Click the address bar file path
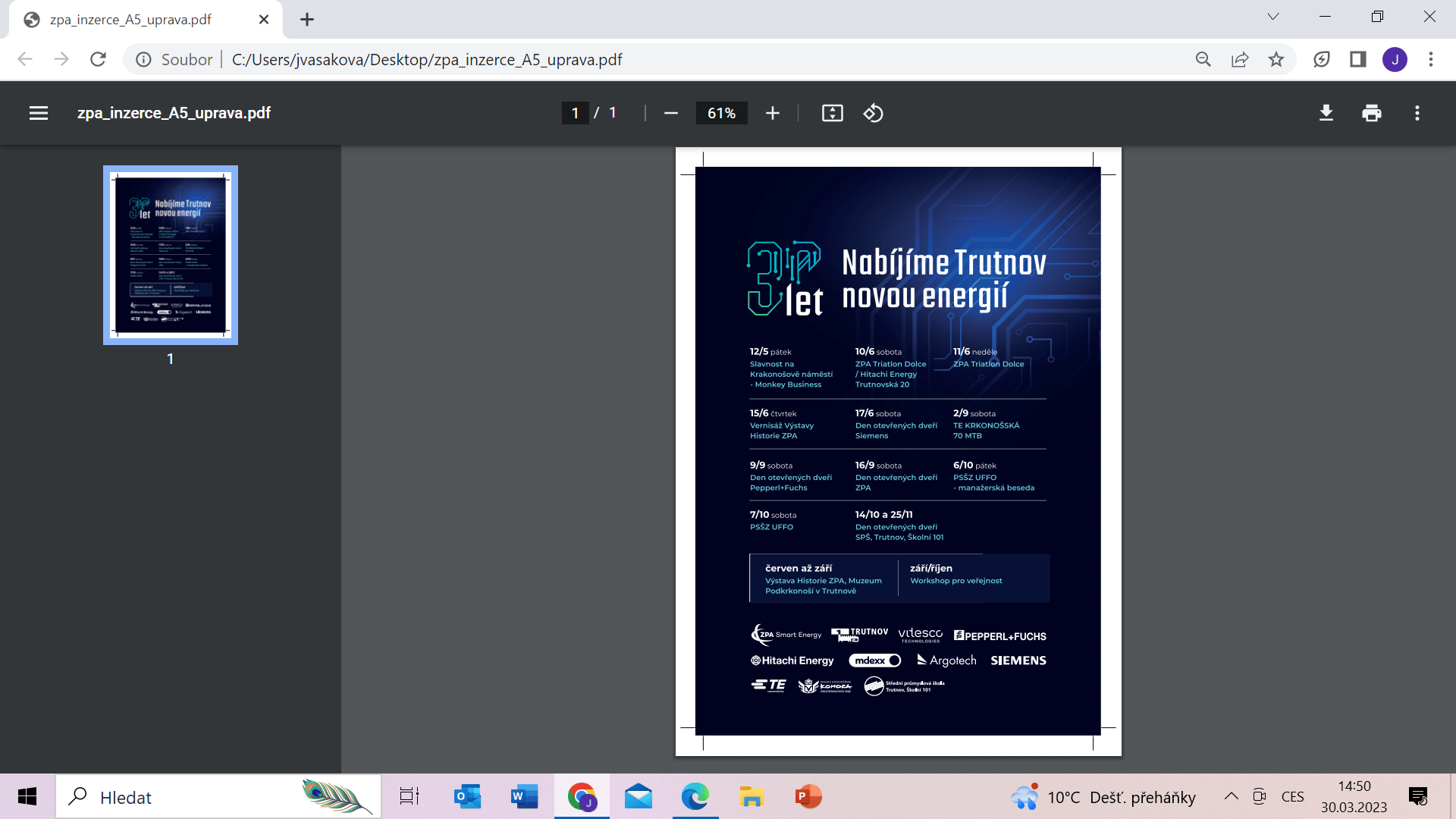The width and height of the screenshot is (1456, 819). 427,59
